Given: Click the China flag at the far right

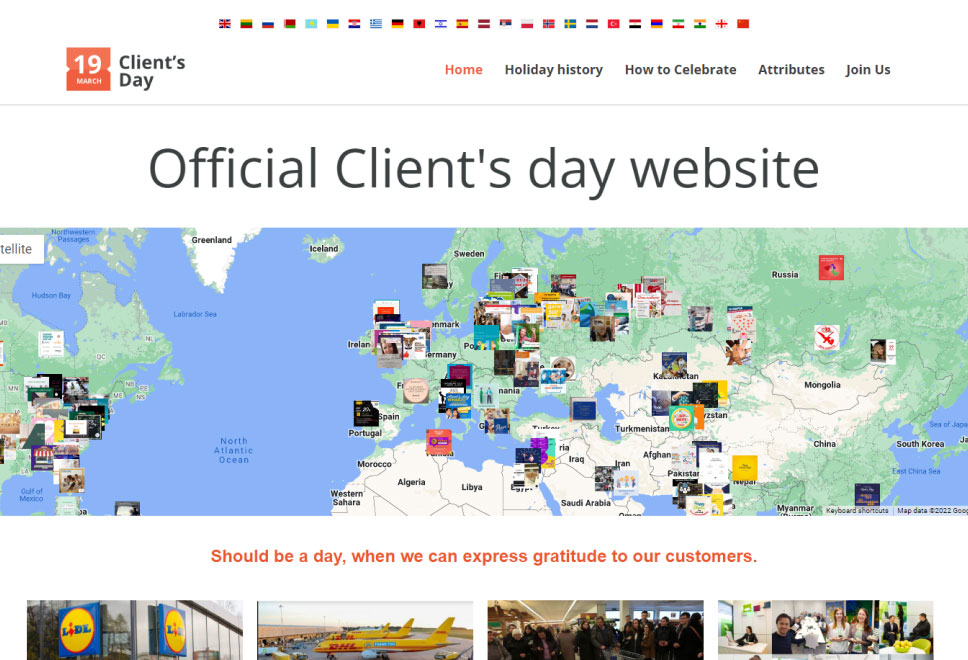Looking at the screenshot, I should point(743,21).
